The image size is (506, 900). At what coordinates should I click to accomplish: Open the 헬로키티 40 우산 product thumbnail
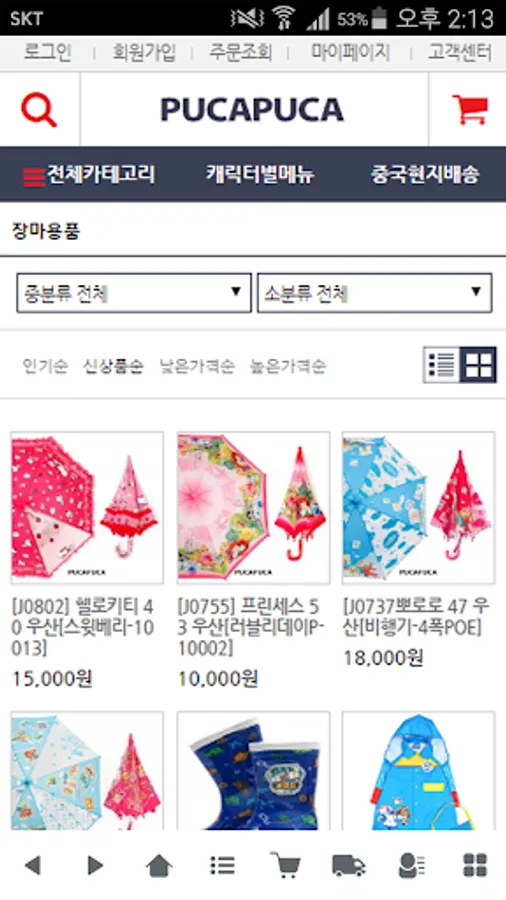(x=87, y=507)
